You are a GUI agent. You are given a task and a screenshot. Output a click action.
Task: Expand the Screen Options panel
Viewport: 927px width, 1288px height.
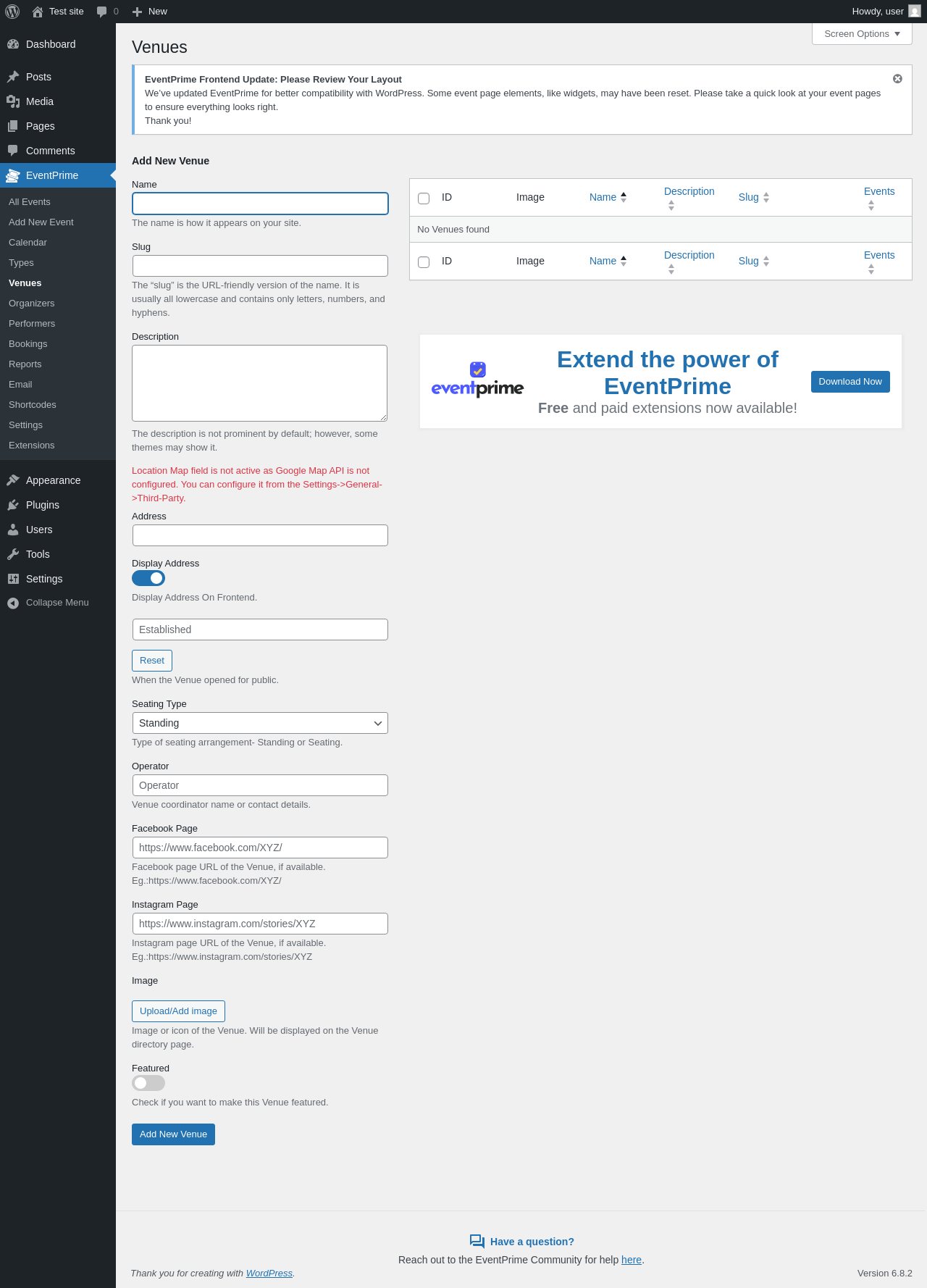[x=862, y=34]
